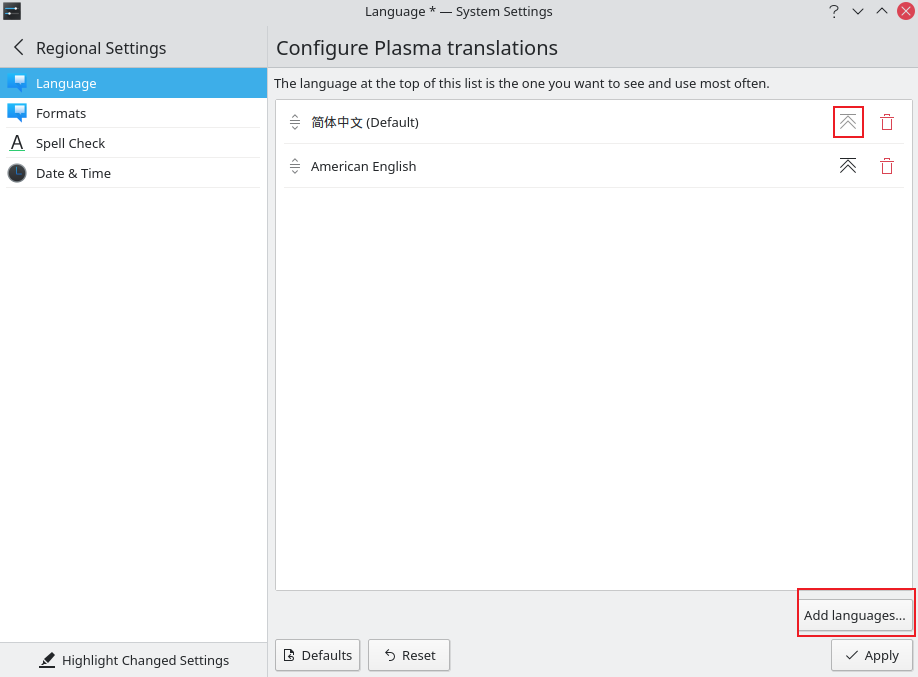The image size is (918, 677).
Task: Click the promote-to-top icon for 简体中文
Action: [x=848, y=122]
